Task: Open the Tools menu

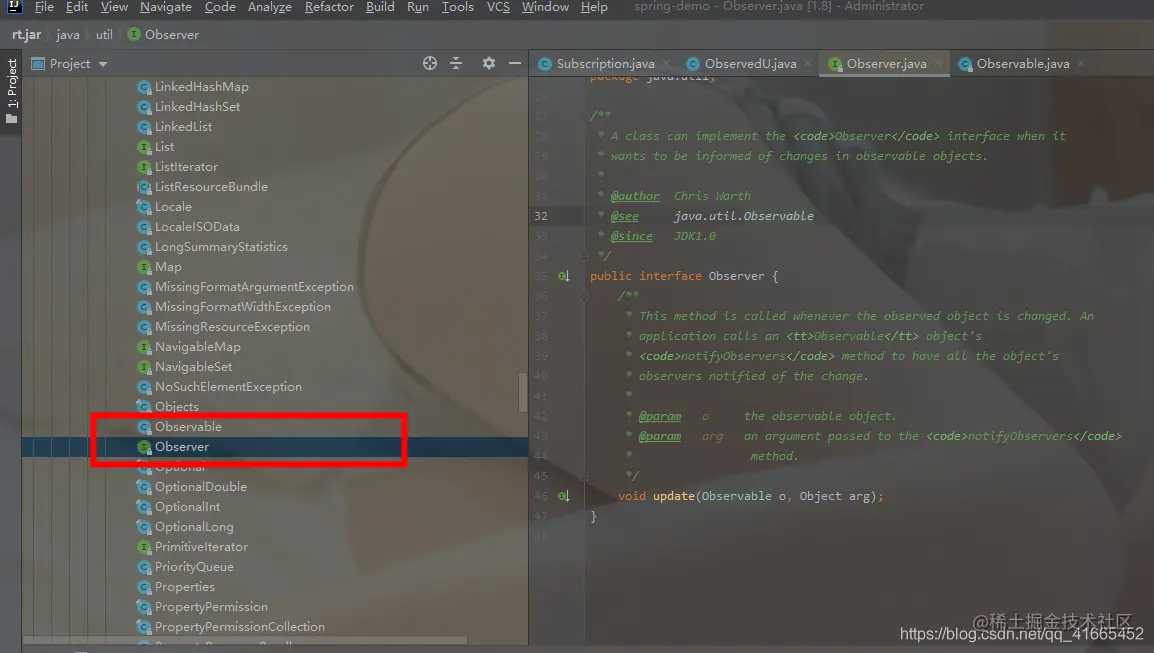Action: (x=457, y=7)
